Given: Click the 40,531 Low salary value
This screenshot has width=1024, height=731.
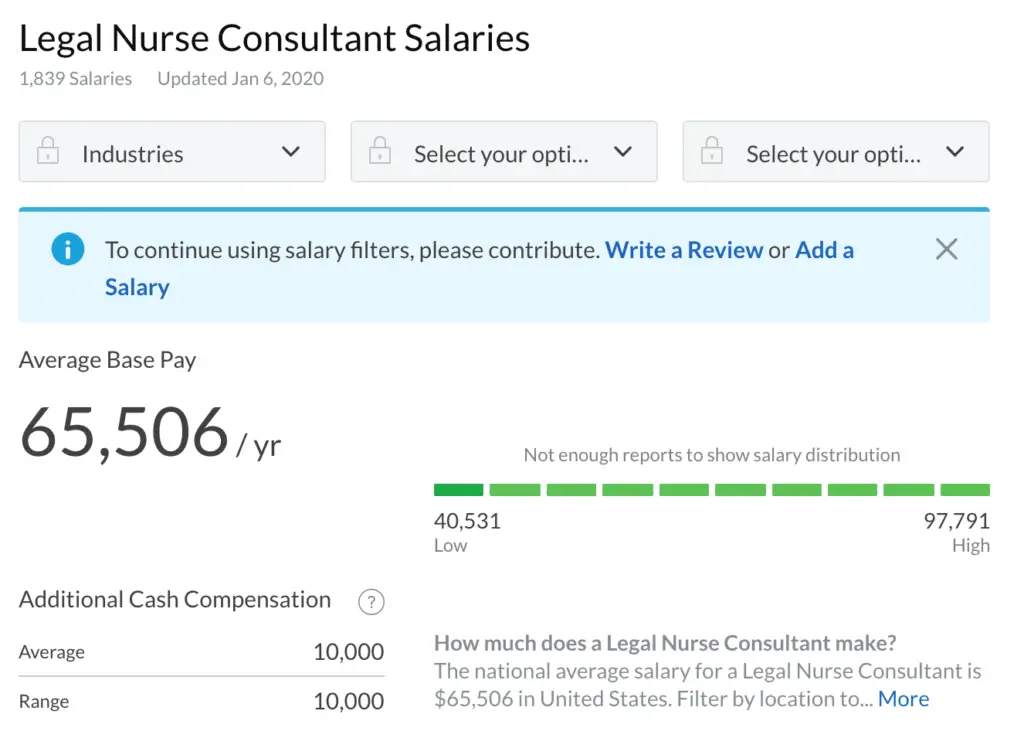Looking at the screenshot, I should coord(467,521).
